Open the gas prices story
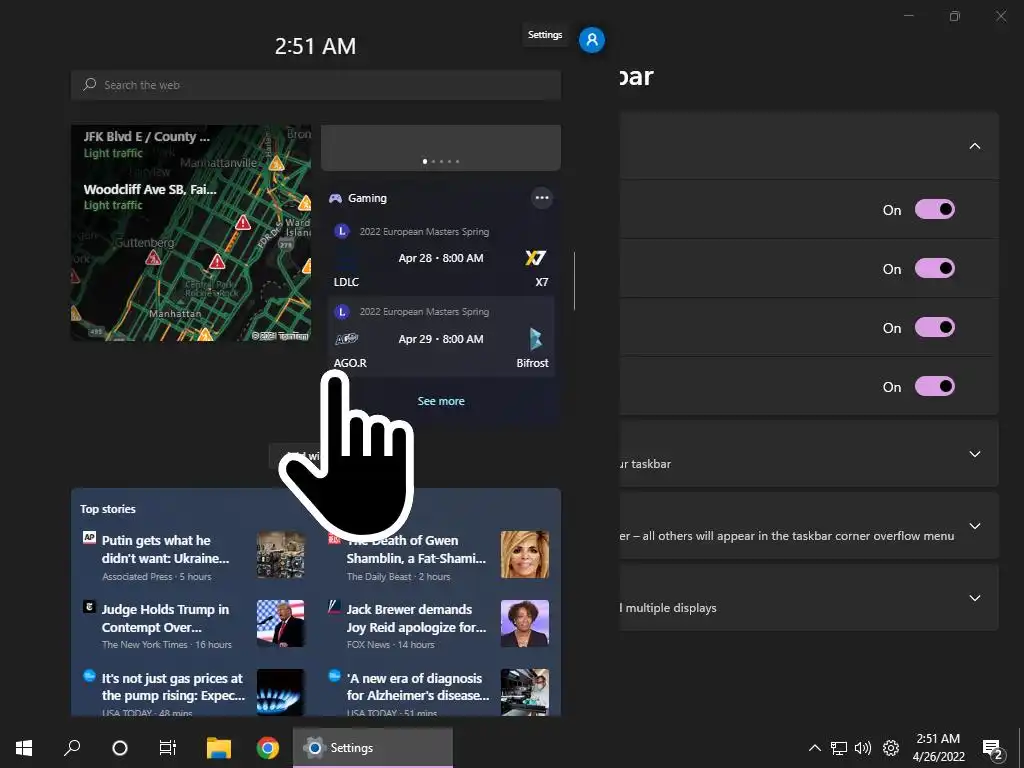The height and width of the screenshot is (768, 1024). (173, 687)
